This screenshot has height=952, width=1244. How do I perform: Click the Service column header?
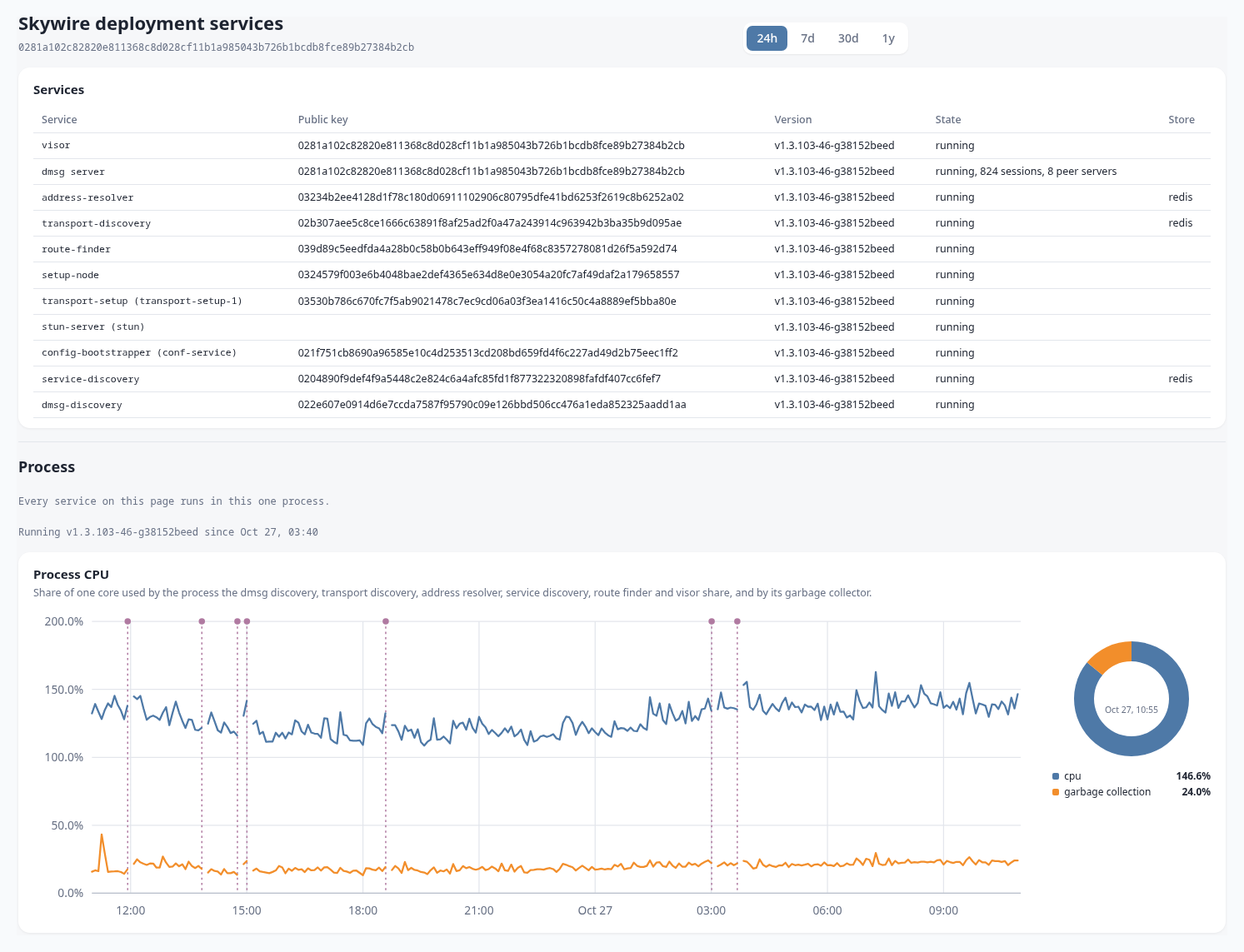[x=59, y=120]
